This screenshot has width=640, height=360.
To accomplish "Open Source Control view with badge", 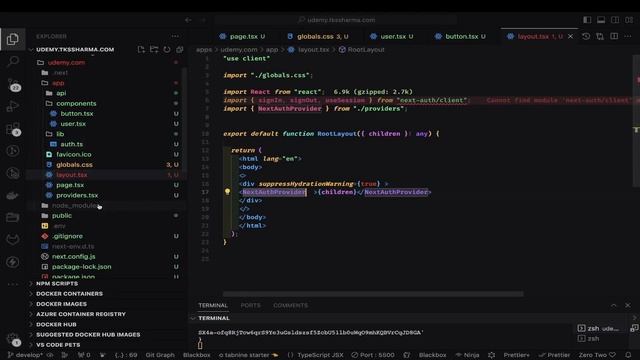I will point(13,84).
